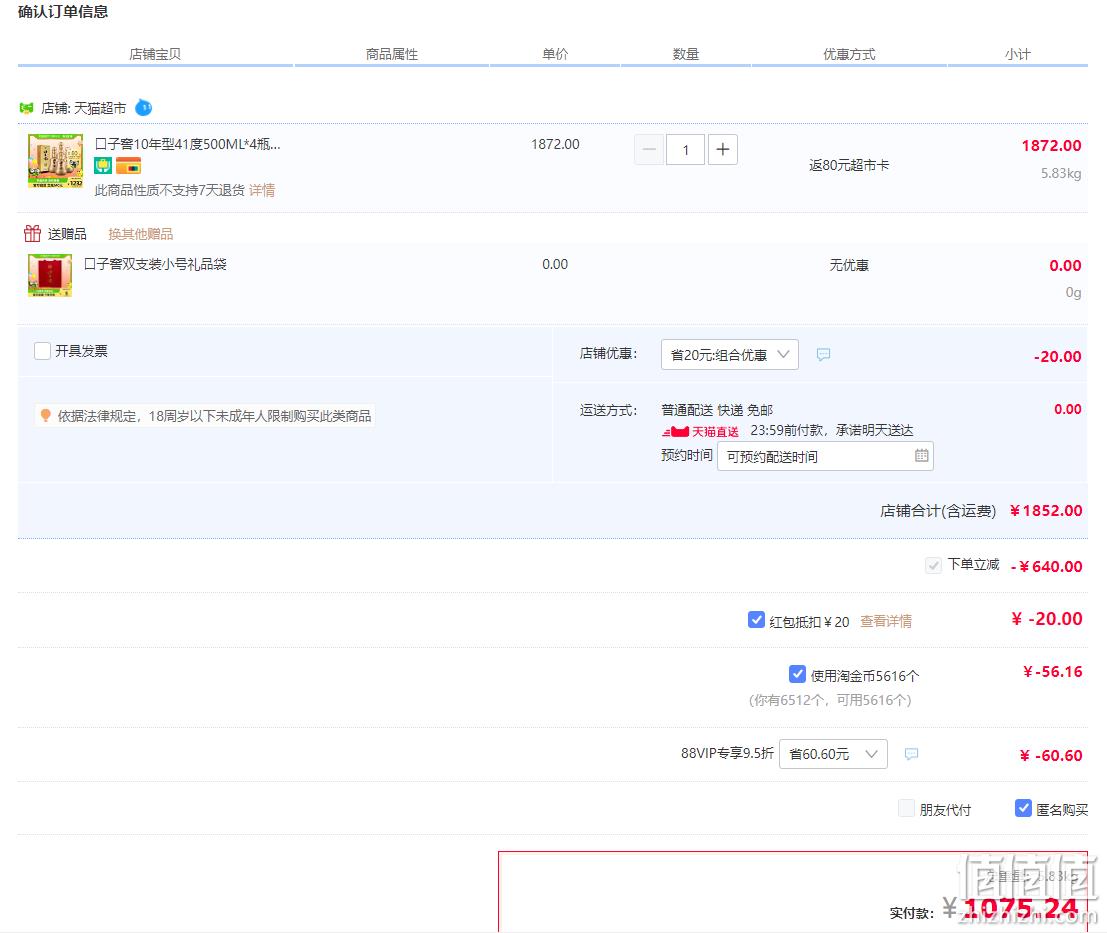This screenshot has width=1107, height=933.
Task: Click the 无优惠 text in gift row
Action: [849, 265]
